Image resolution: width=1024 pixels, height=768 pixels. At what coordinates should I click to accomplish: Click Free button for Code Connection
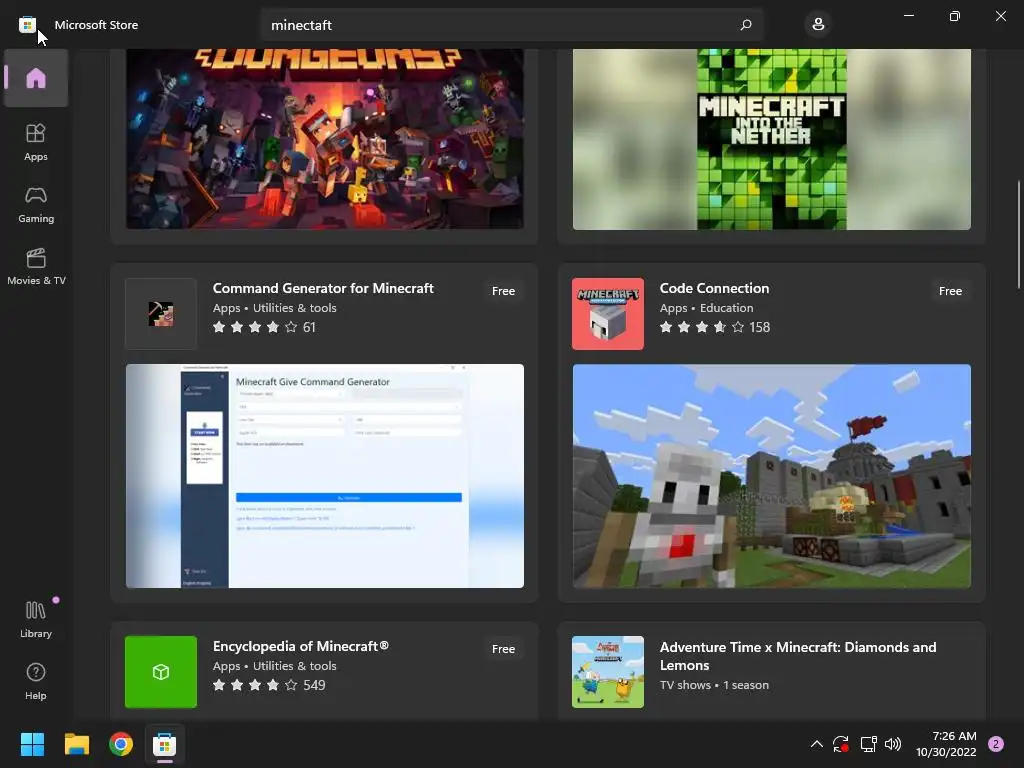point(950,291)
